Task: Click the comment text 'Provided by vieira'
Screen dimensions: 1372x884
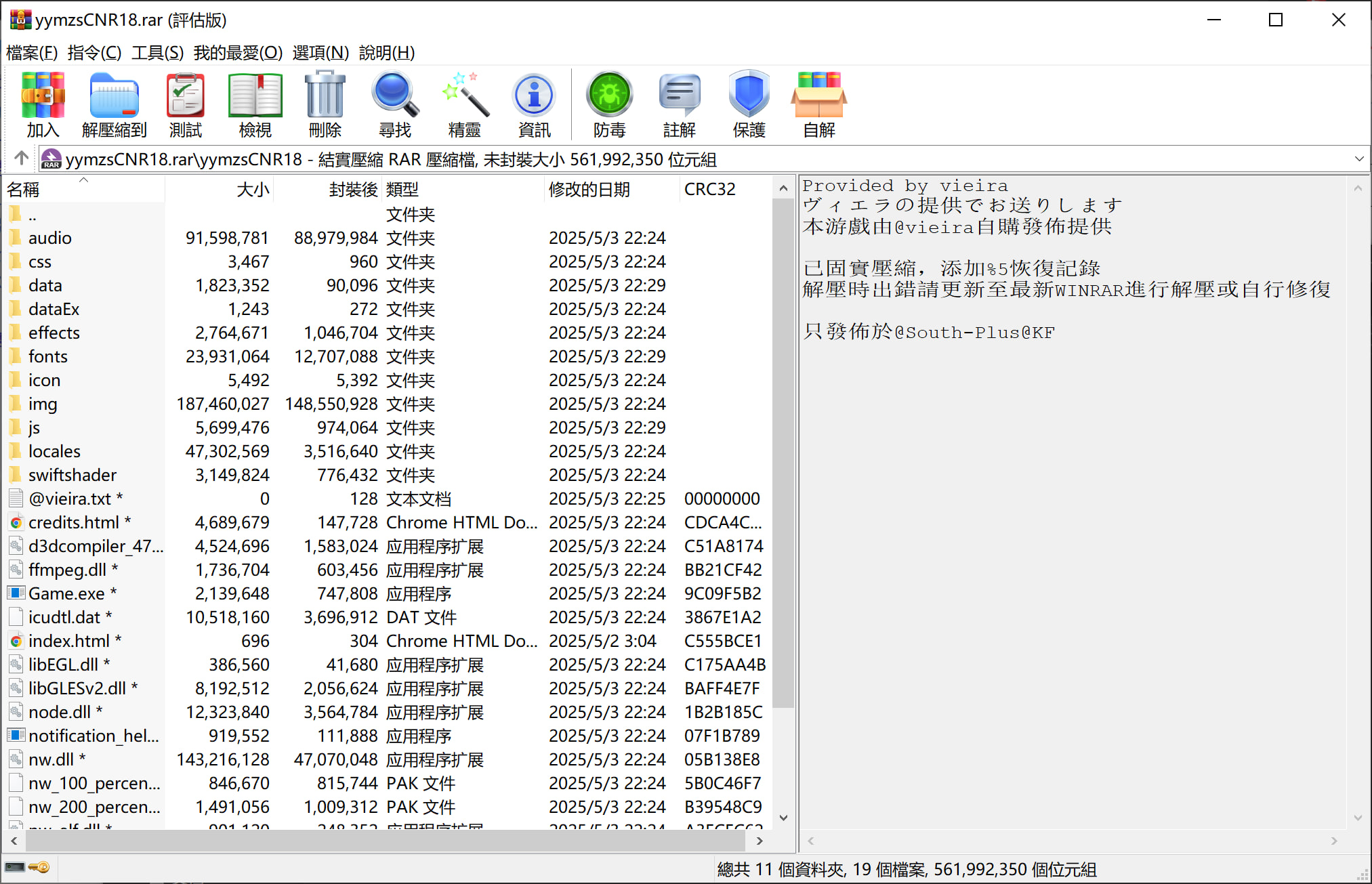Action: click(x=905, y=185)
